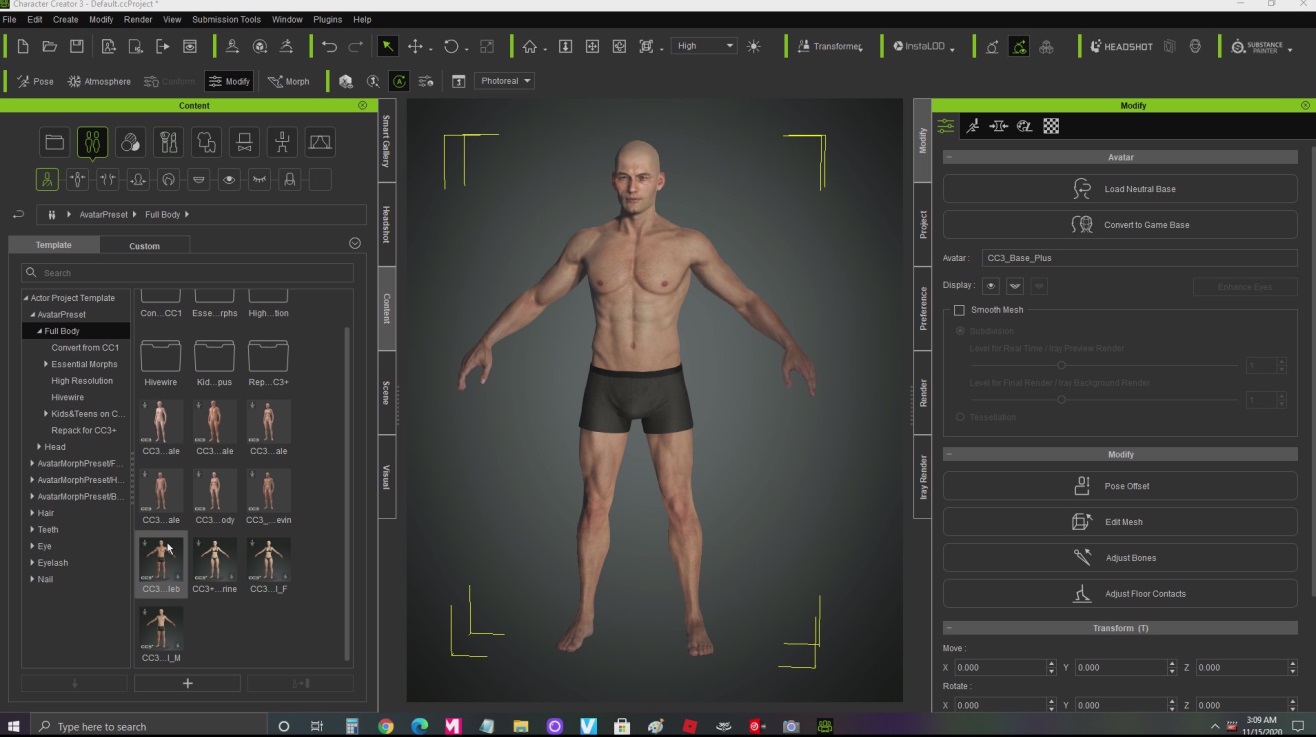The width and height of the screenshot is (1316, 737).
Task: Toggle the Morph mode button
Action: pos(288,81)
